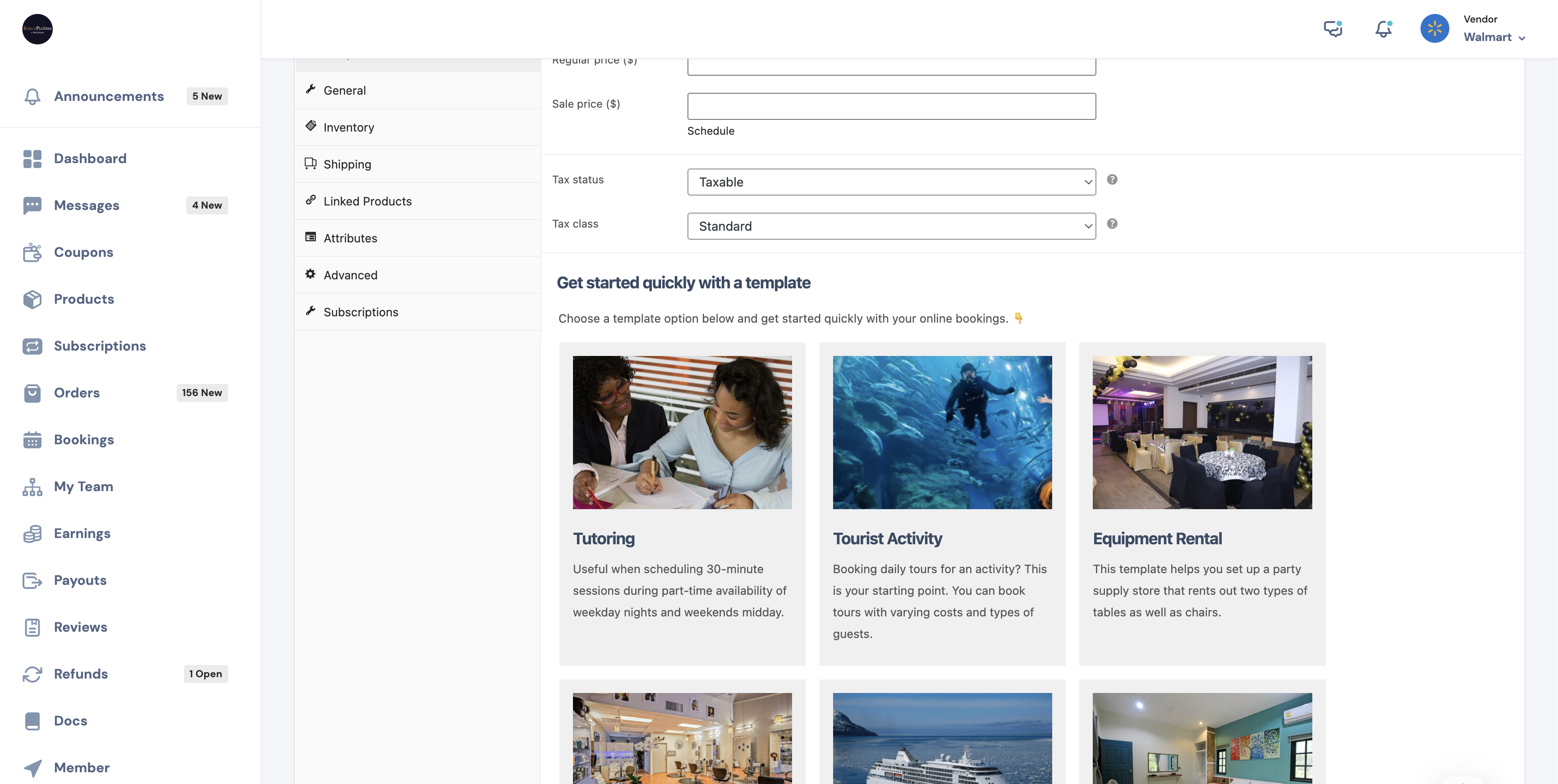Open the chat messages icon in header
This screenshot has width=1558, height=784.
1333,29
